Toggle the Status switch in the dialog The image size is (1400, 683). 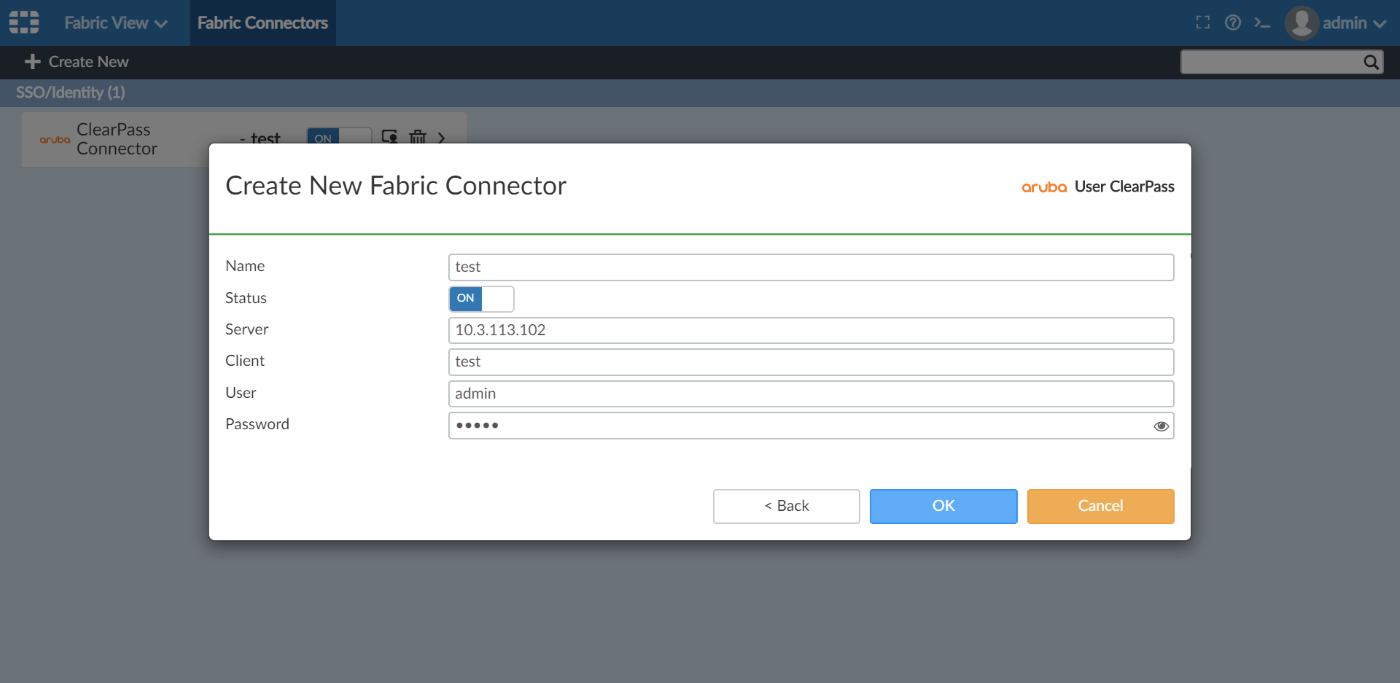481,298
